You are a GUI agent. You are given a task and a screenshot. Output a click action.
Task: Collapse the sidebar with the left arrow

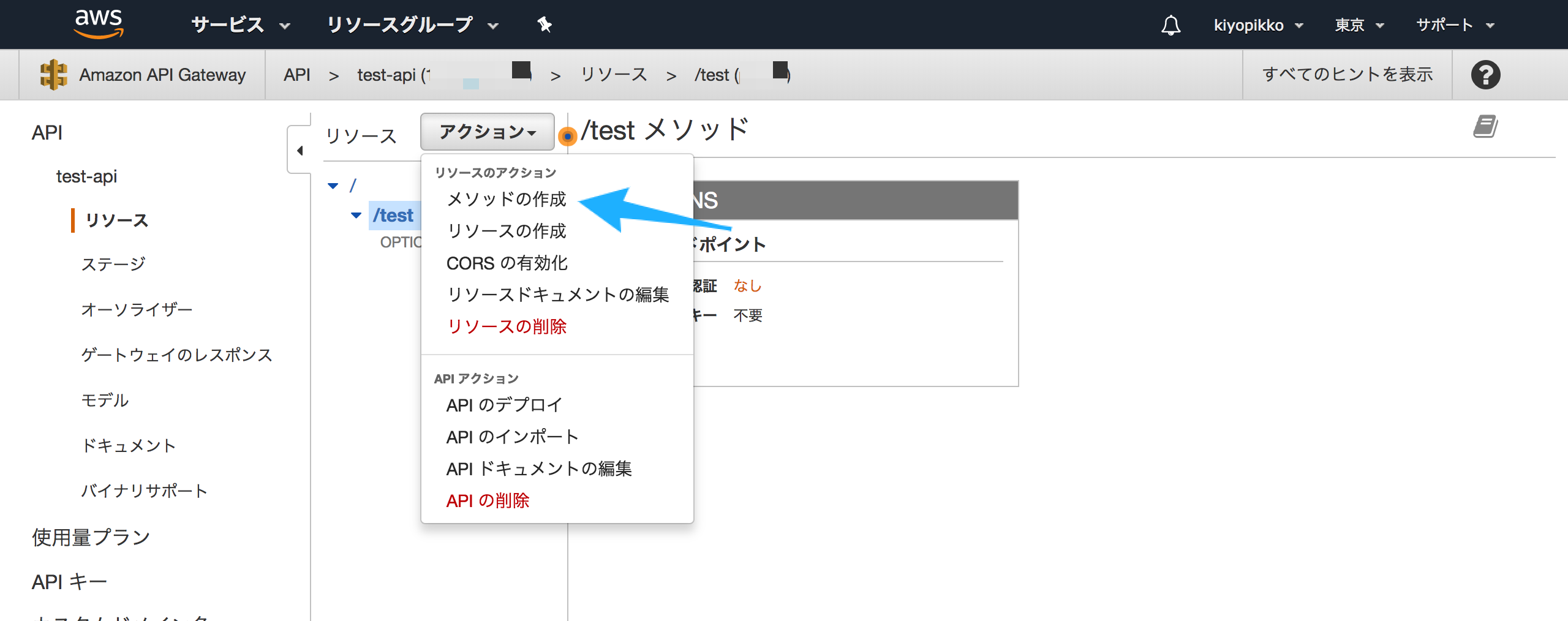[x=300, y=151]
